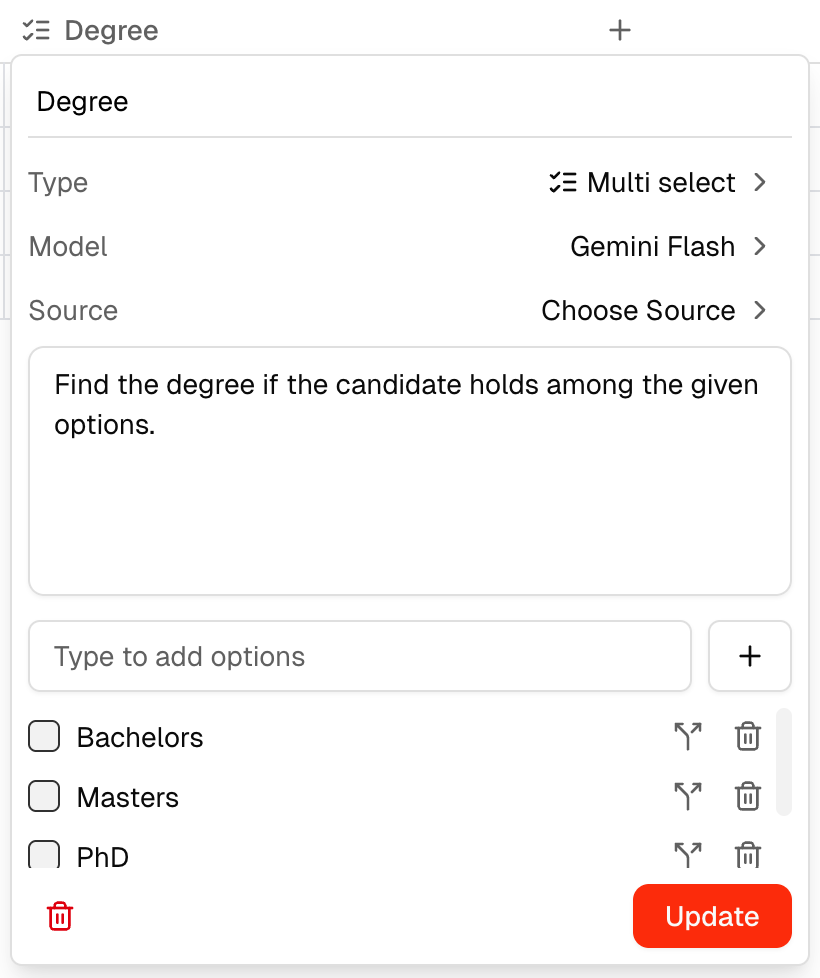Delete the Masters option
This screenshot has width=820, height=978.
[x=747, y=797]
